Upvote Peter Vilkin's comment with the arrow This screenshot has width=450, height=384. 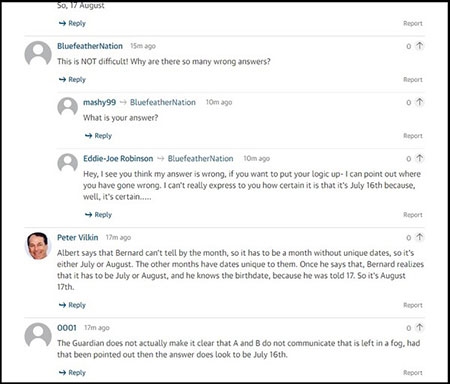coord(419,237)
